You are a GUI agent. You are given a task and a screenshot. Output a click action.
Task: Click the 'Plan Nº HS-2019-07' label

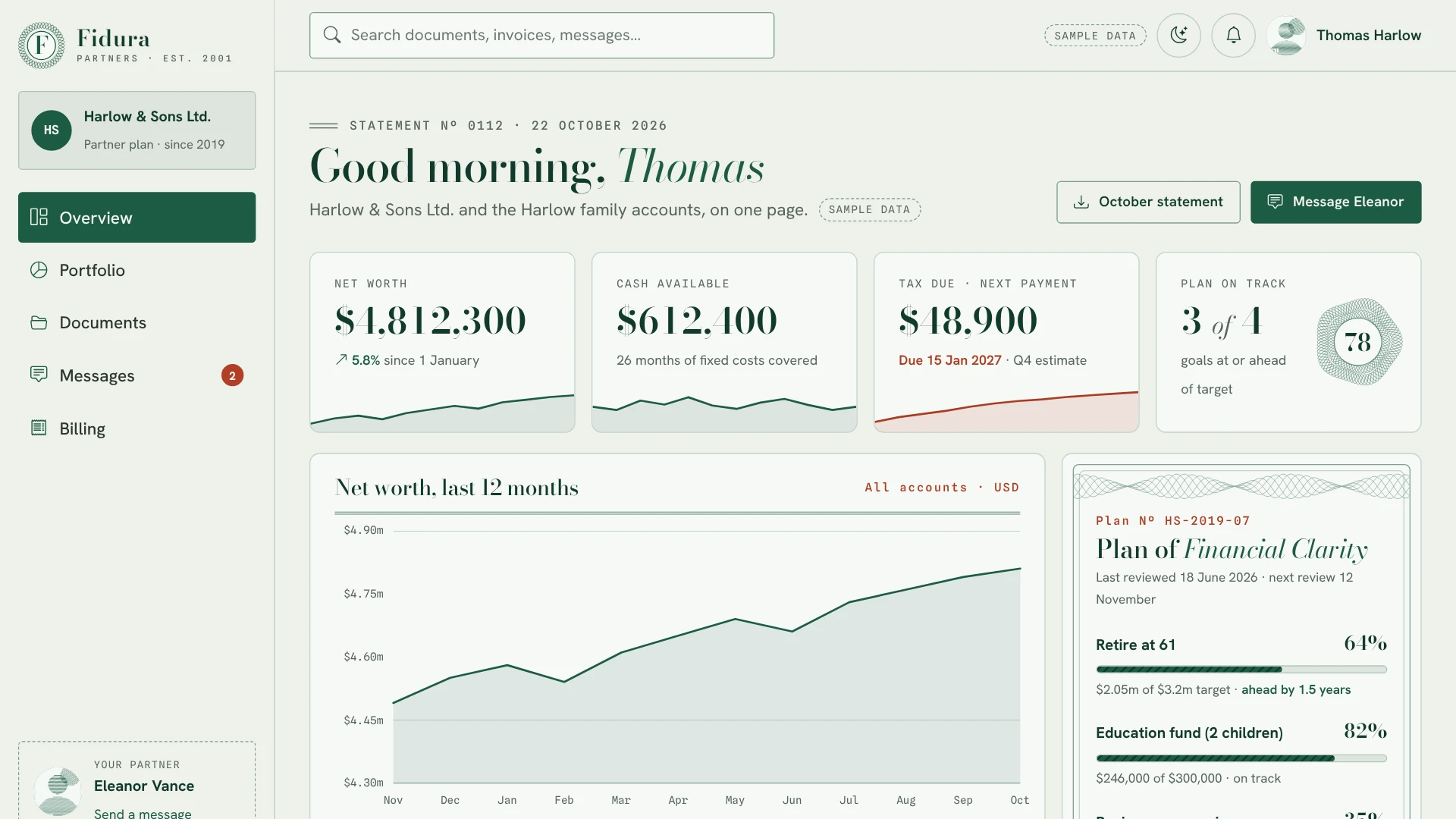[x=1172, y=521]
